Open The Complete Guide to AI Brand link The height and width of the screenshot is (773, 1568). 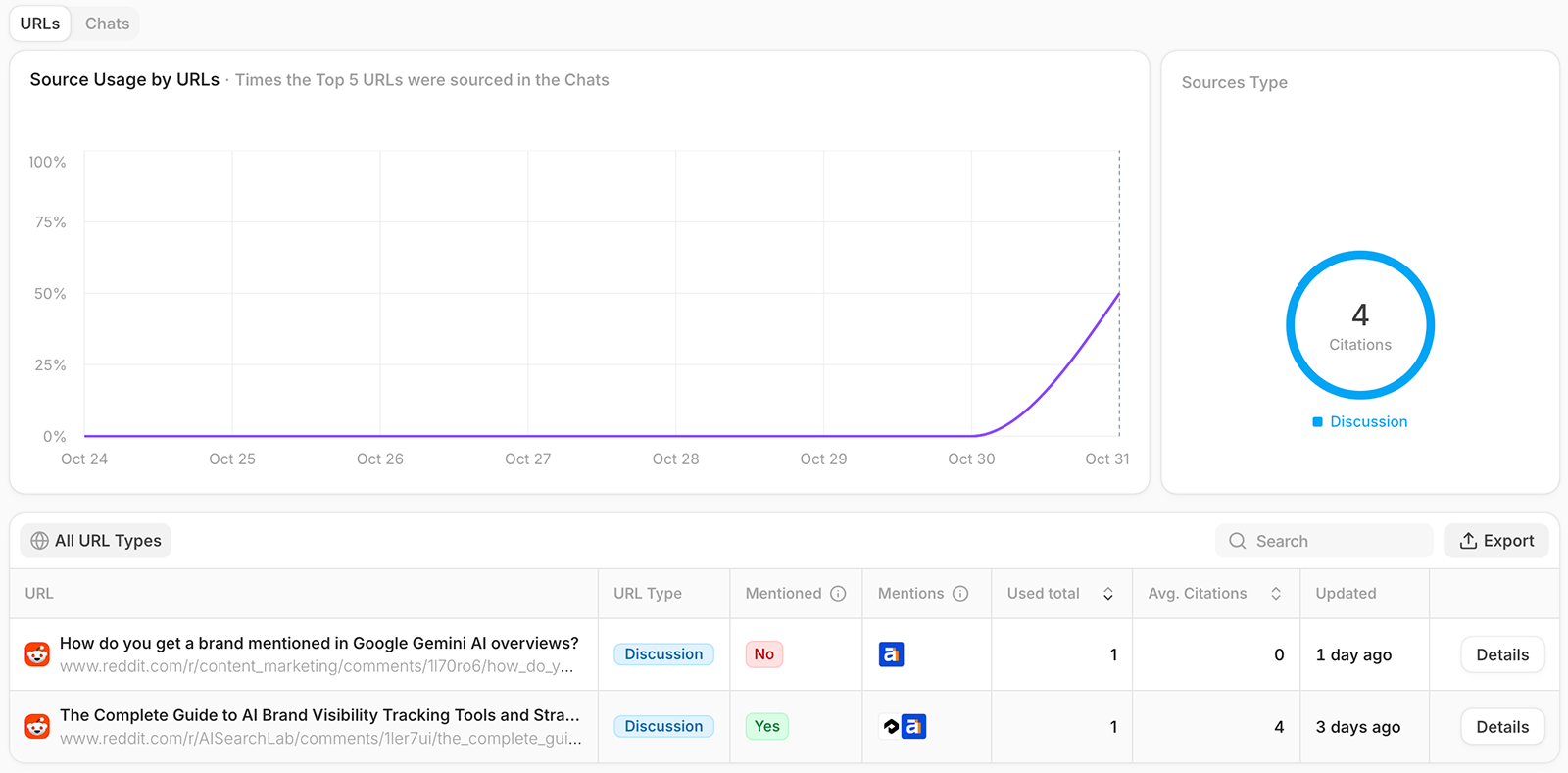[319, 715]
